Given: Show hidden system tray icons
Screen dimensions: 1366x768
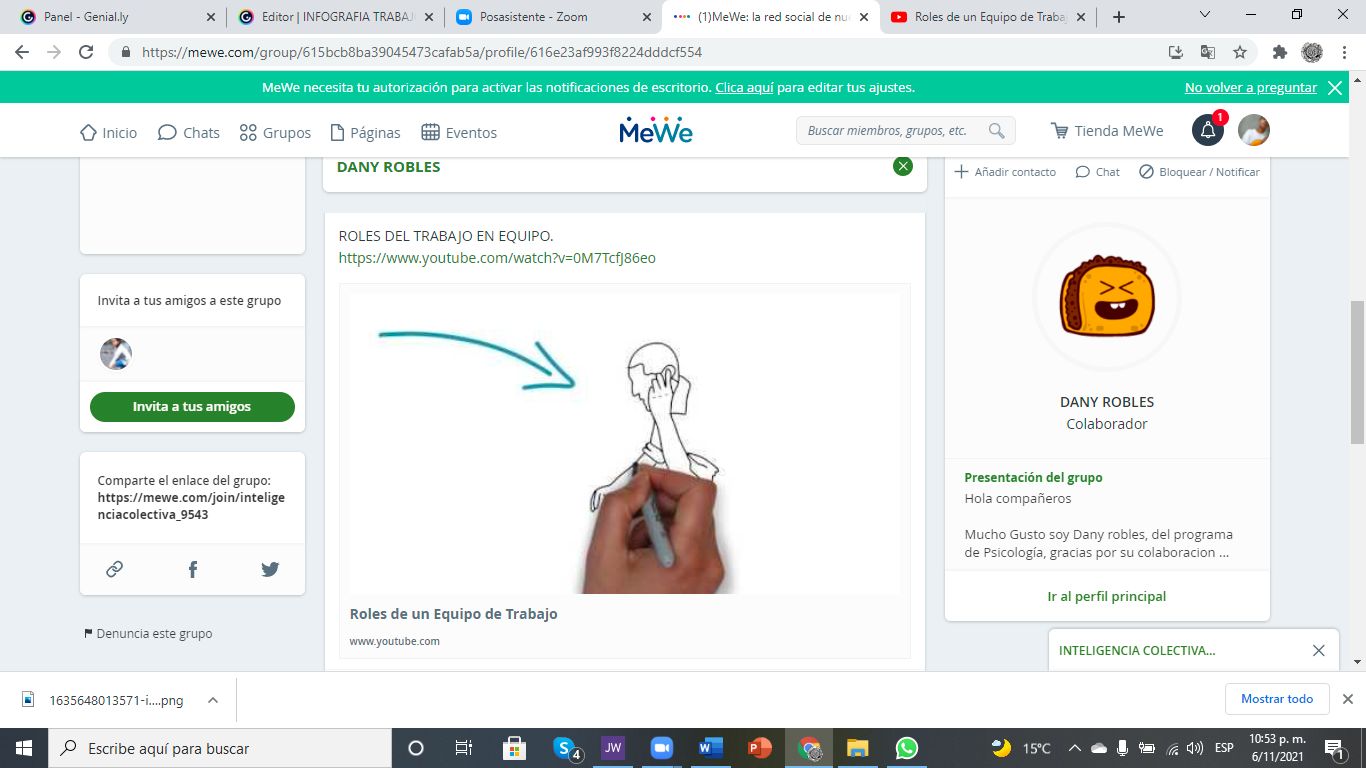Looking at the screenshot, I should (x=1075, y=748).
